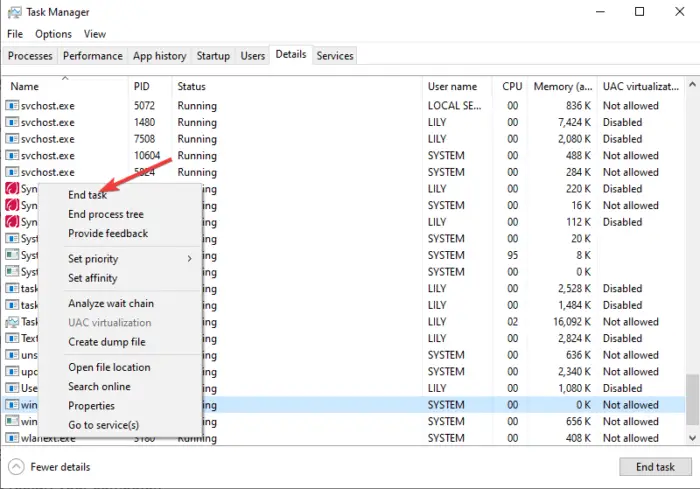Click the memory value 7,424 K

[574, 122]
